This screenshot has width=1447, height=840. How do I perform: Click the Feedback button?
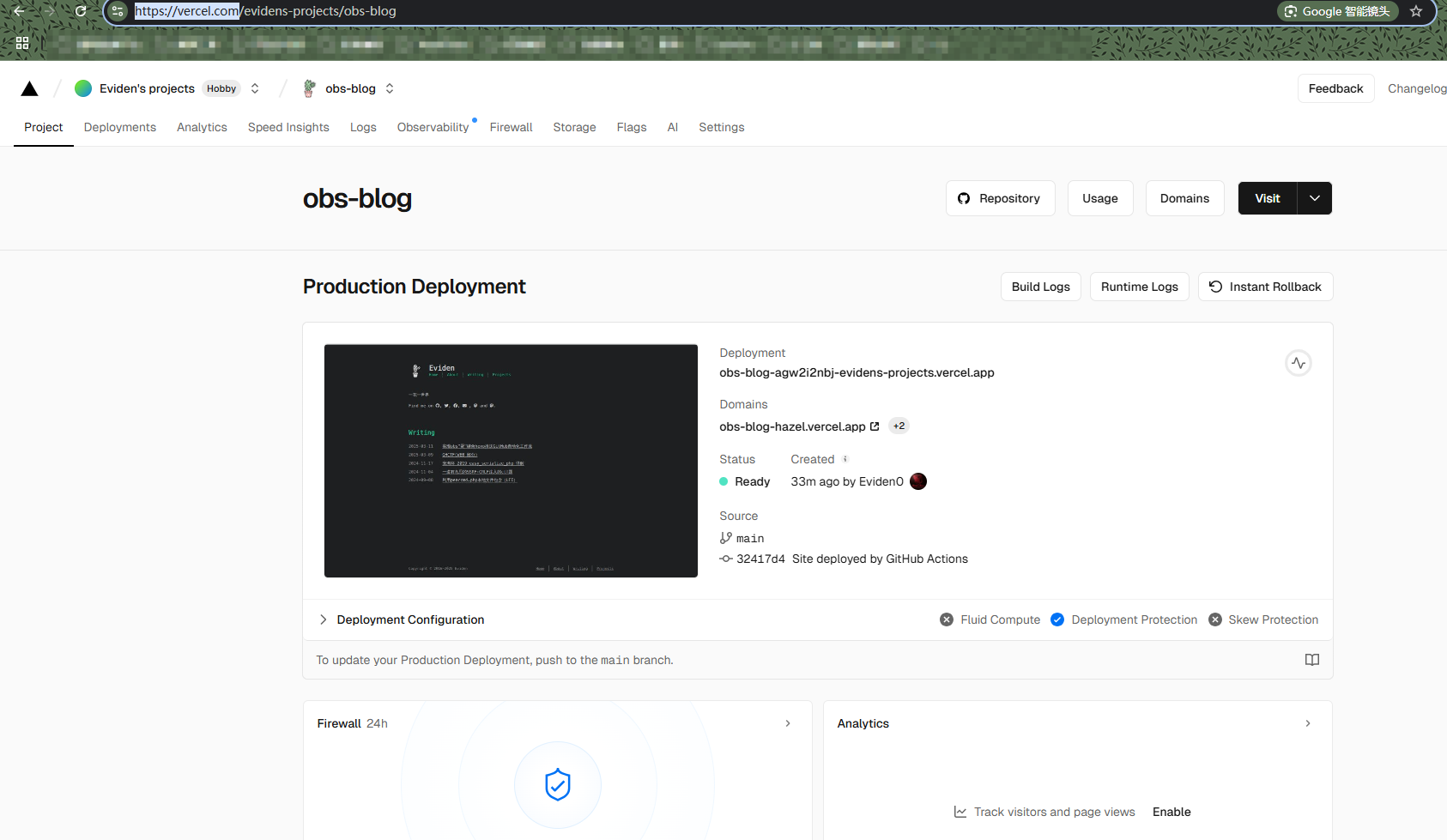pos(1335,88)
